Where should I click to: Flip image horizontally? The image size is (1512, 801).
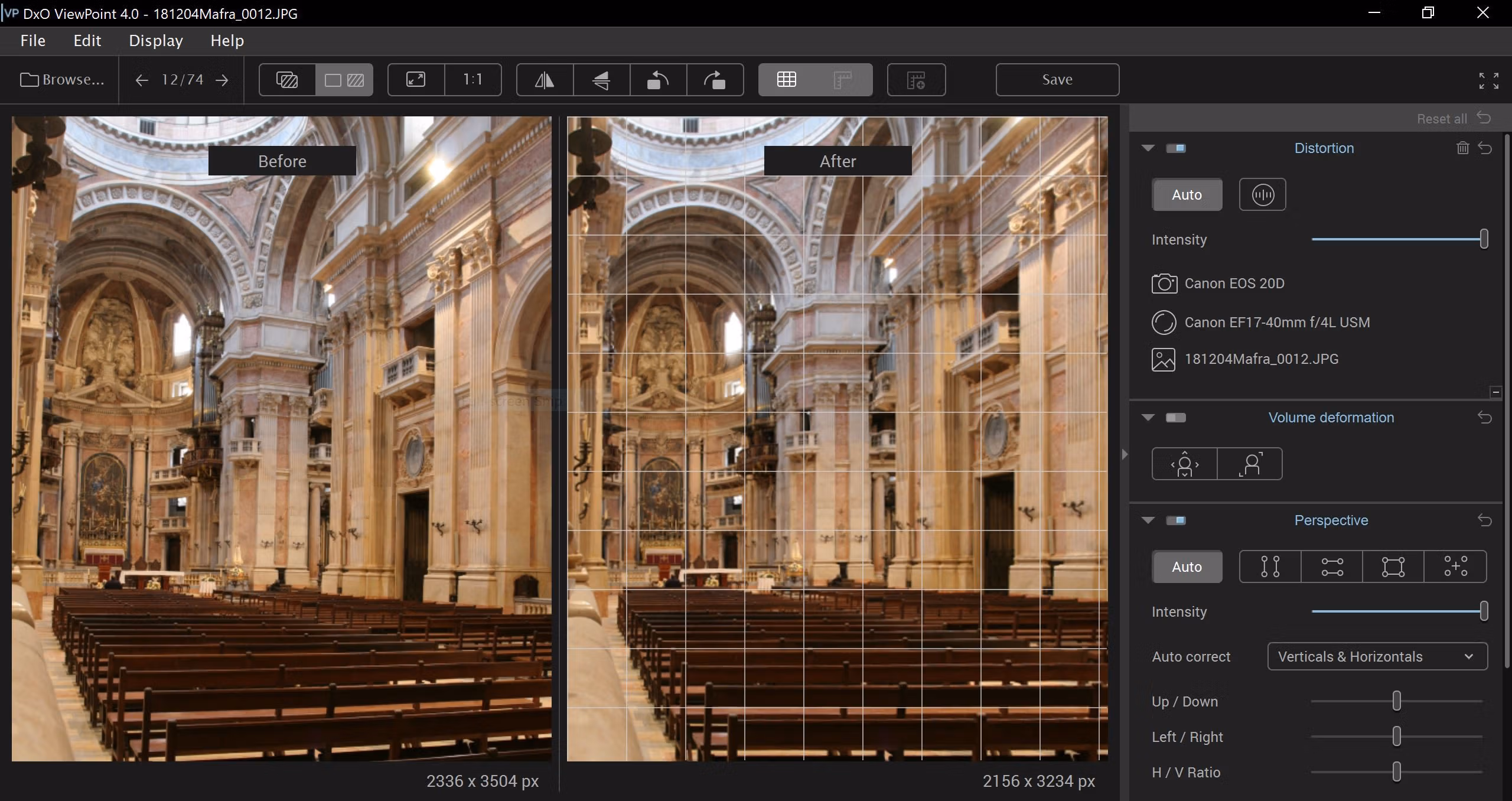pyautogui.click(x=545, y=80)
